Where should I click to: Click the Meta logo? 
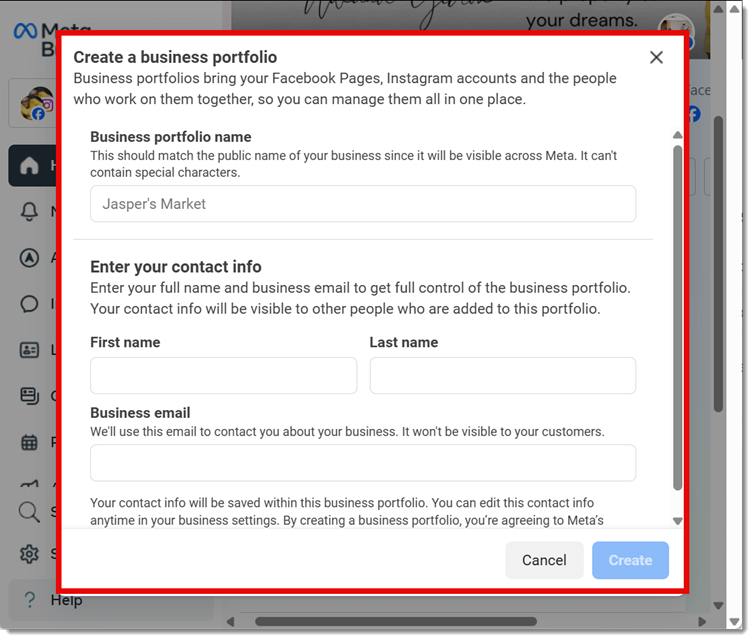coord(25,31)
